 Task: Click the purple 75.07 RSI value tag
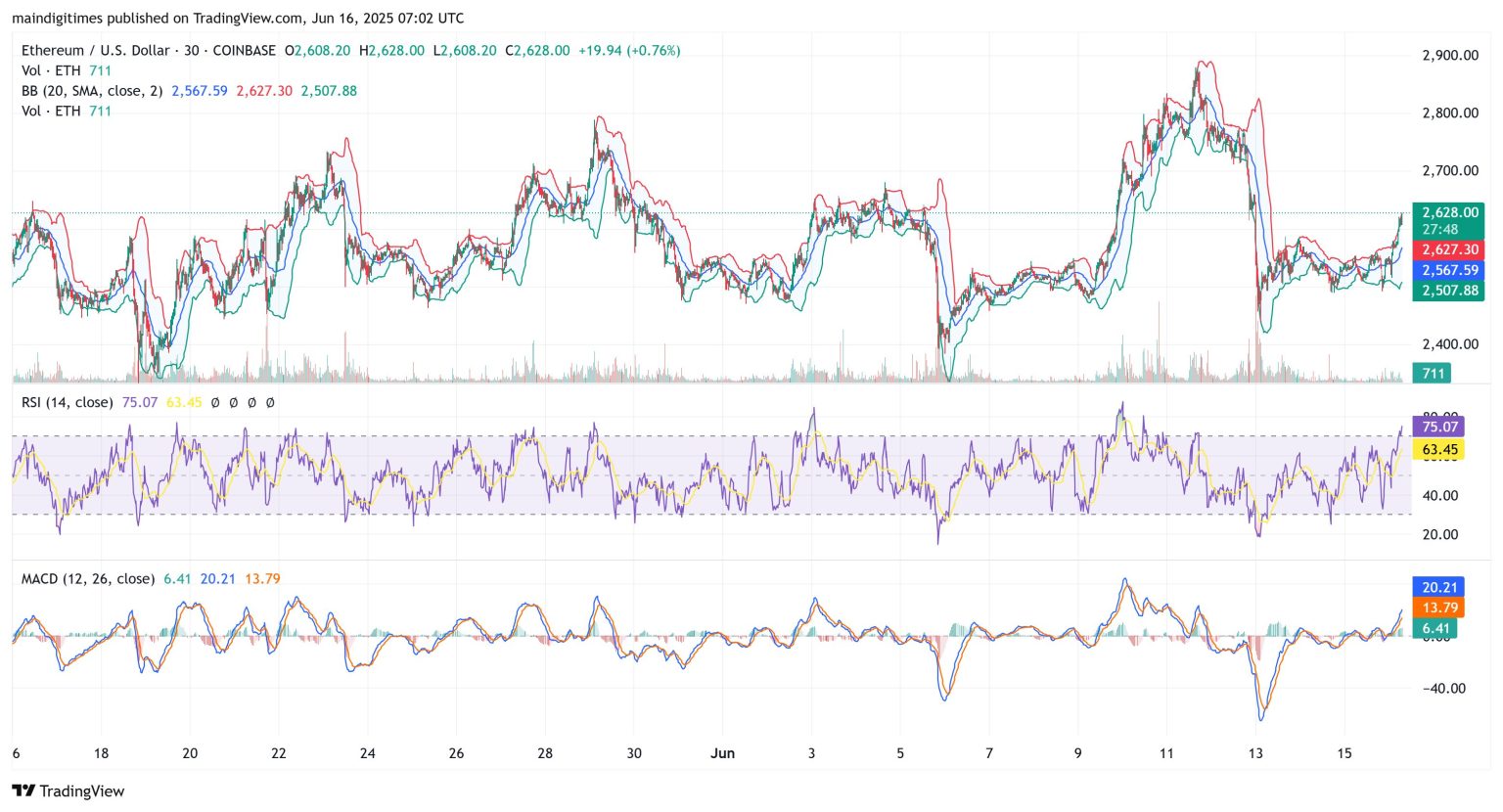tap(1438, 427)
